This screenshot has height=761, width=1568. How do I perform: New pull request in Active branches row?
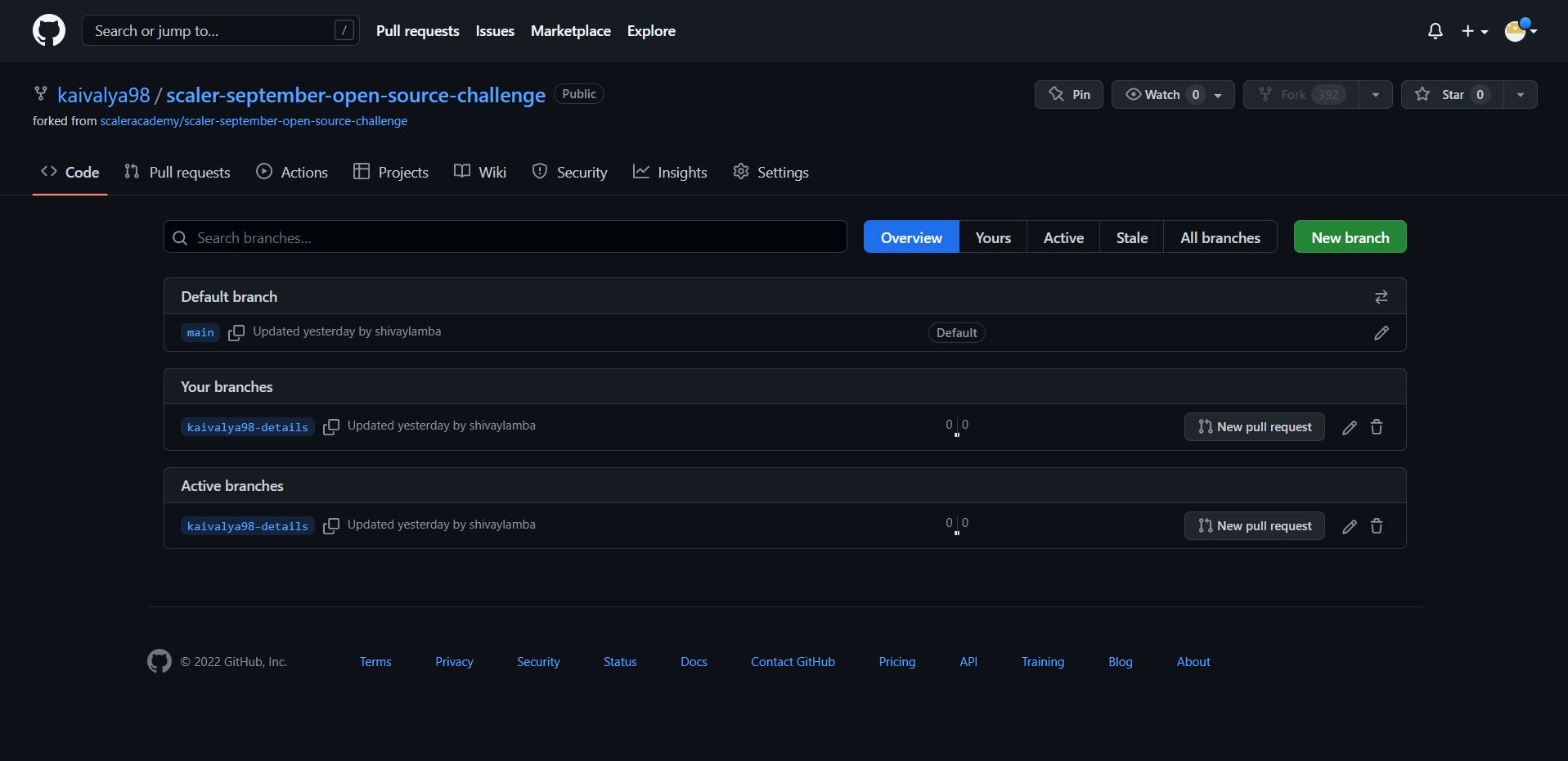tap(1254, 526)
